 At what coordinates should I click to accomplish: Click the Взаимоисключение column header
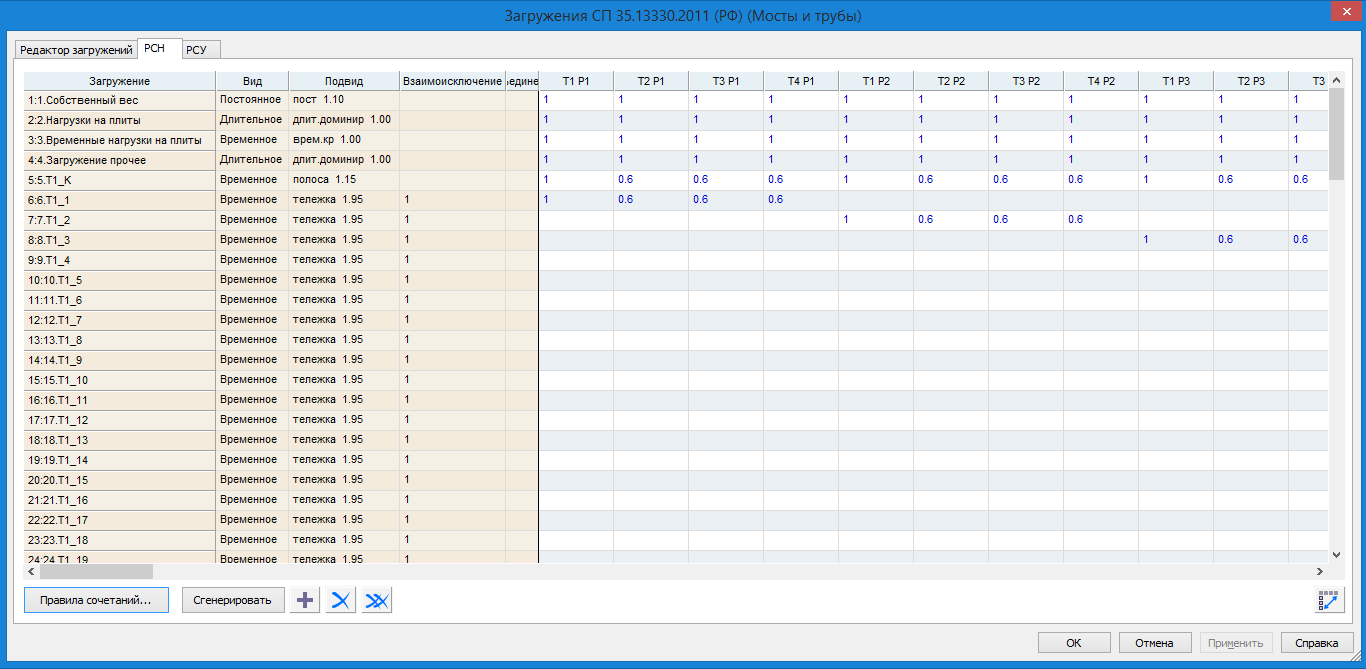[452, 81]
